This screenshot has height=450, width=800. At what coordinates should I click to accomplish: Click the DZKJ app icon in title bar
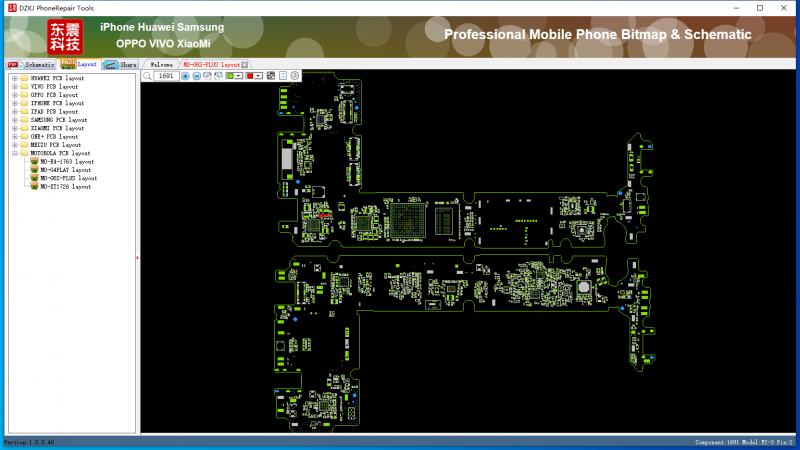pos(12,8)
